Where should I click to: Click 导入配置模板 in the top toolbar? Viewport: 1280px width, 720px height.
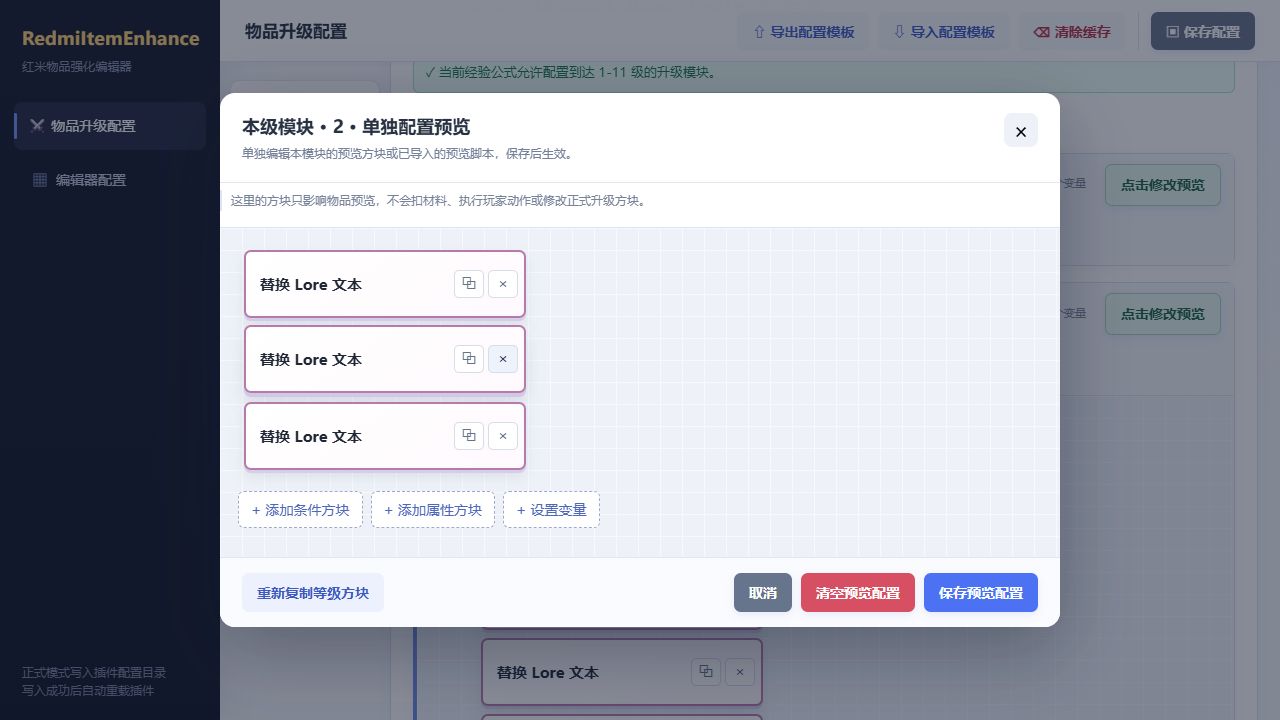[944, 32]
